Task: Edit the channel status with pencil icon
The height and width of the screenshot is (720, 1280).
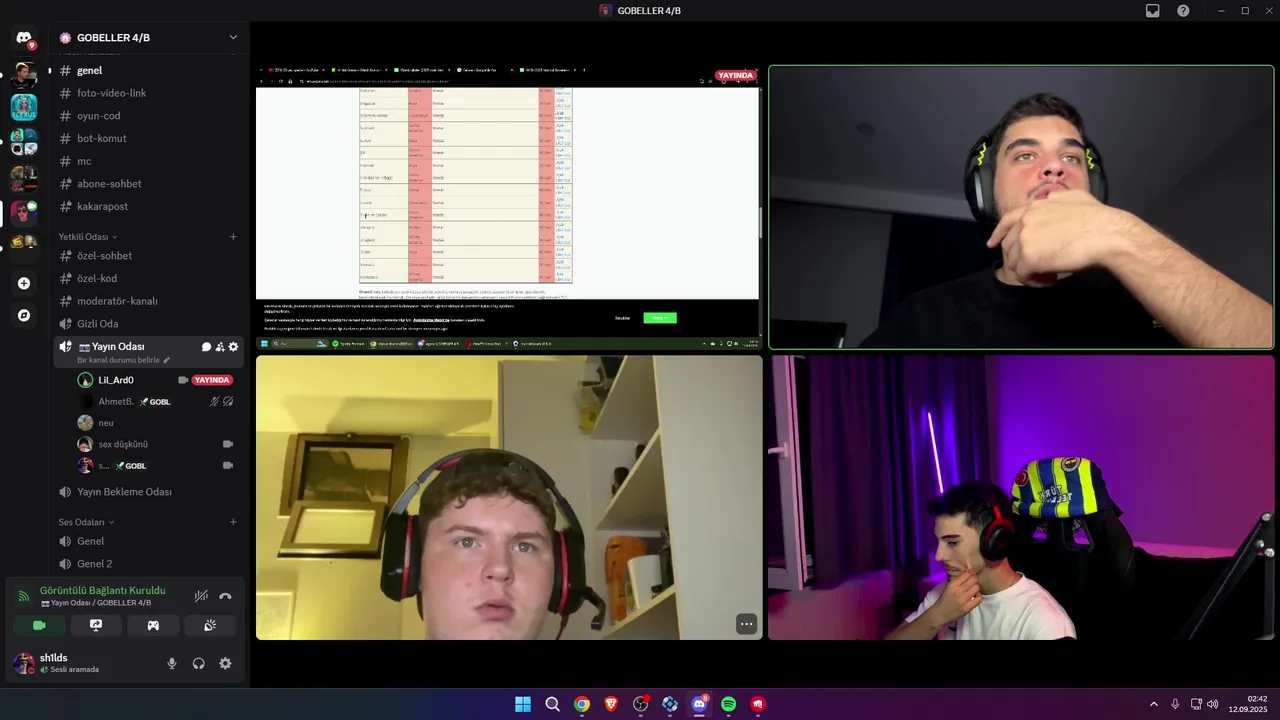Action: [167, 360]
